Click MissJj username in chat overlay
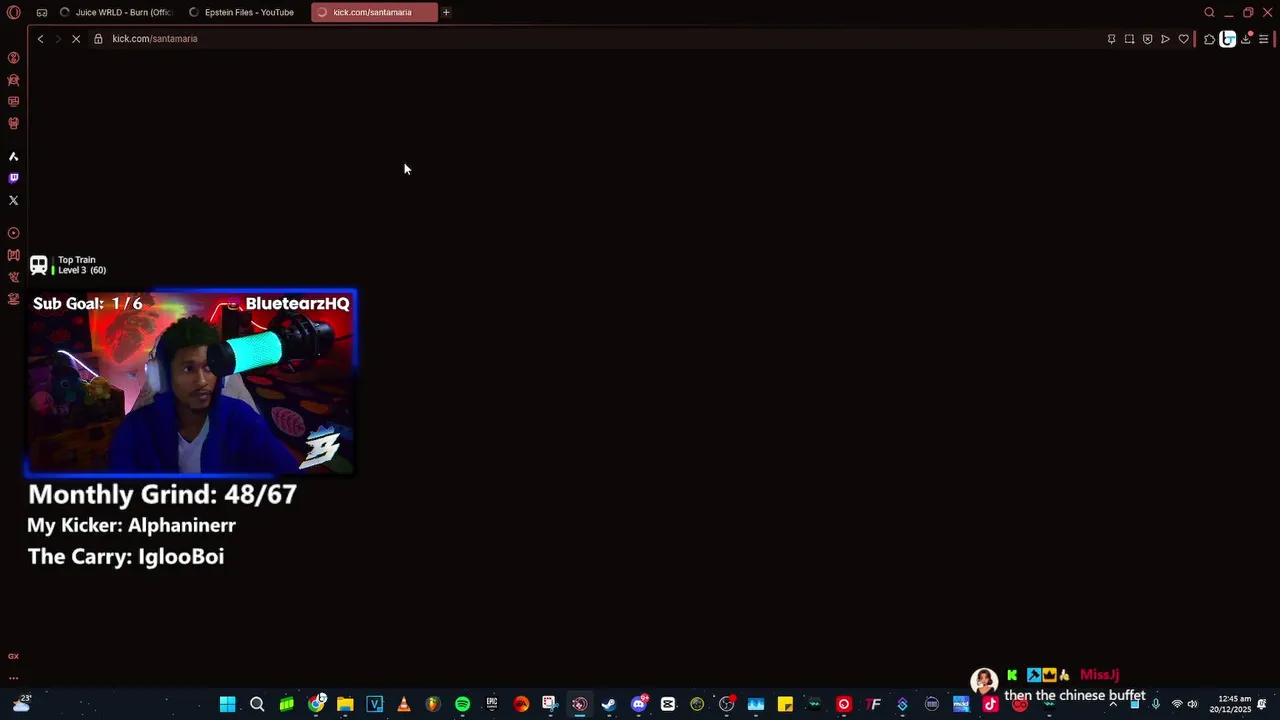This screenshot has height=720, width=1280. coord(1099,675)
